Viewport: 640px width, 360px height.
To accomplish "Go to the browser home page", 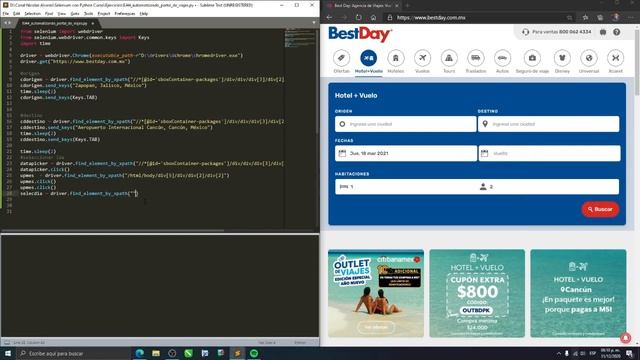I will pyautogui.click(x=373, y=18).
